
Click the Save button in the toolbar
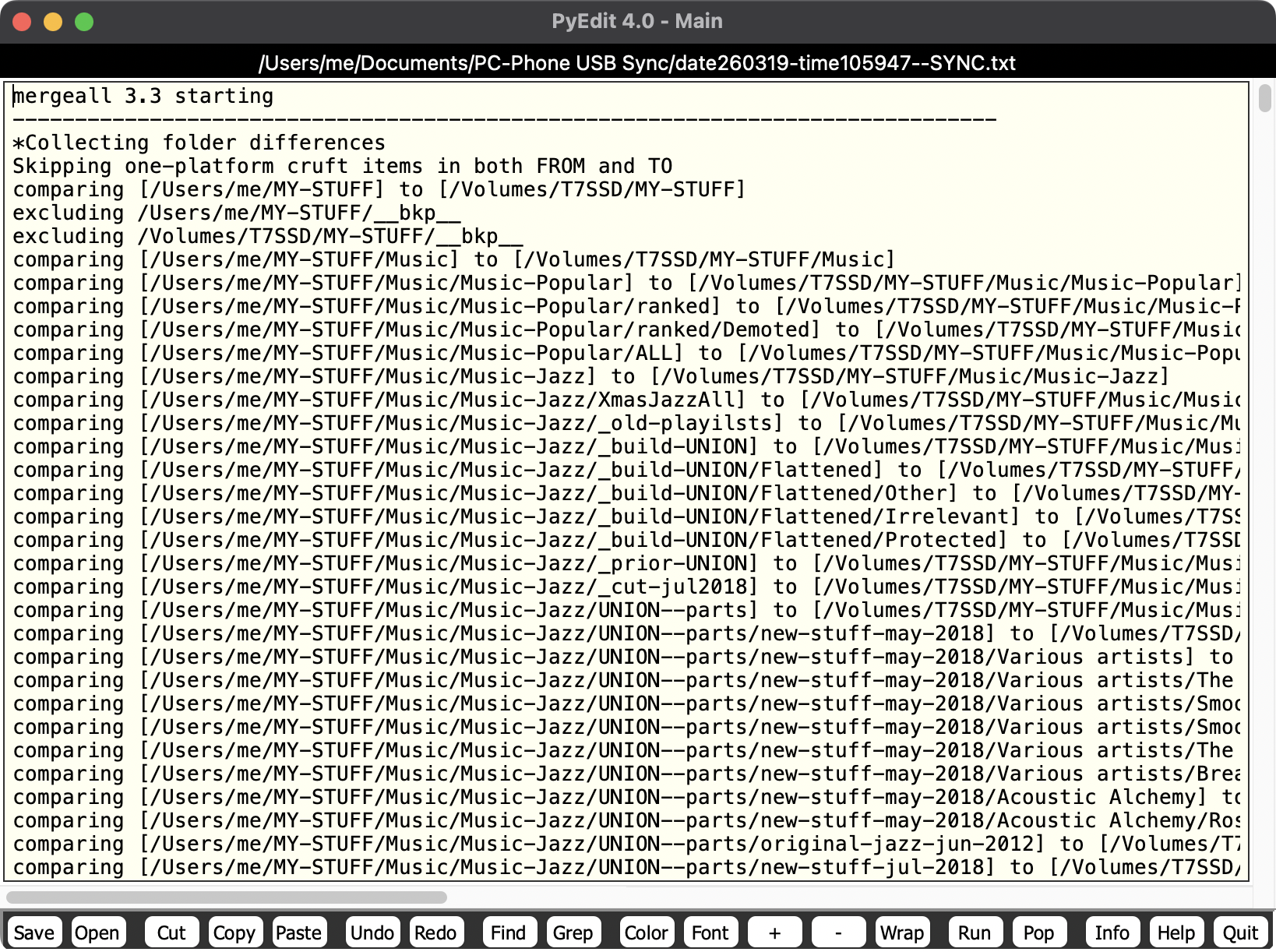[34, 933]
